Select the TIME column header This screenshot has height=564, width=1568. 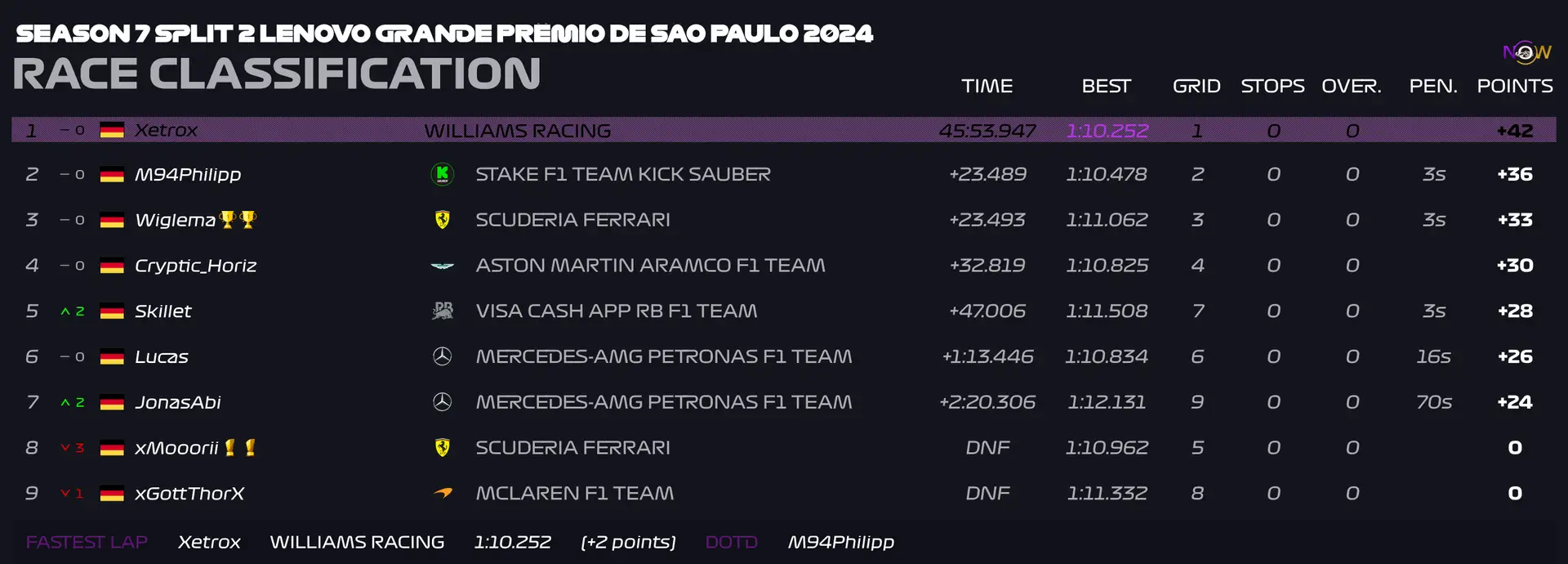point(987,86)
